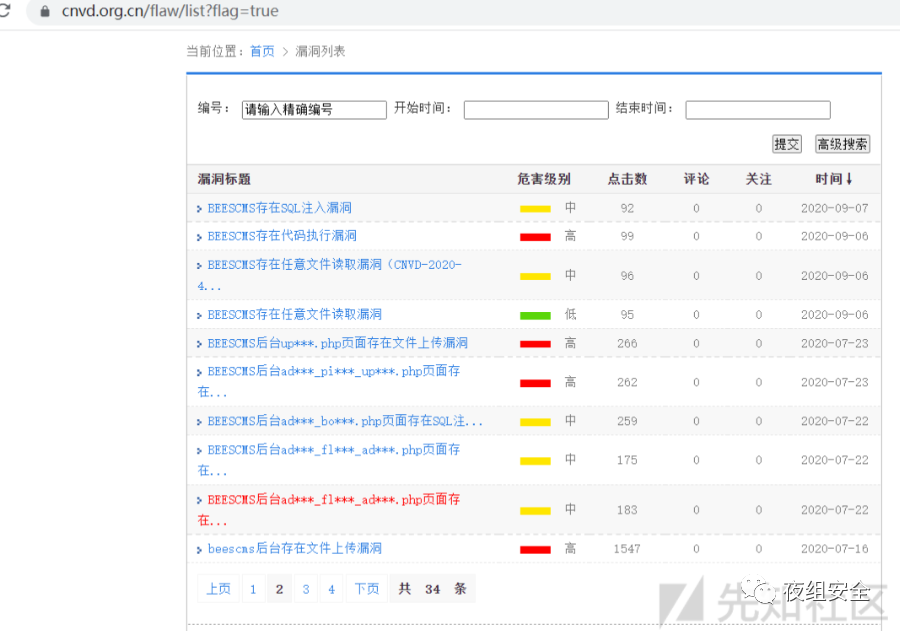Click green severity bar in 低 row

[x=535, y=316]
